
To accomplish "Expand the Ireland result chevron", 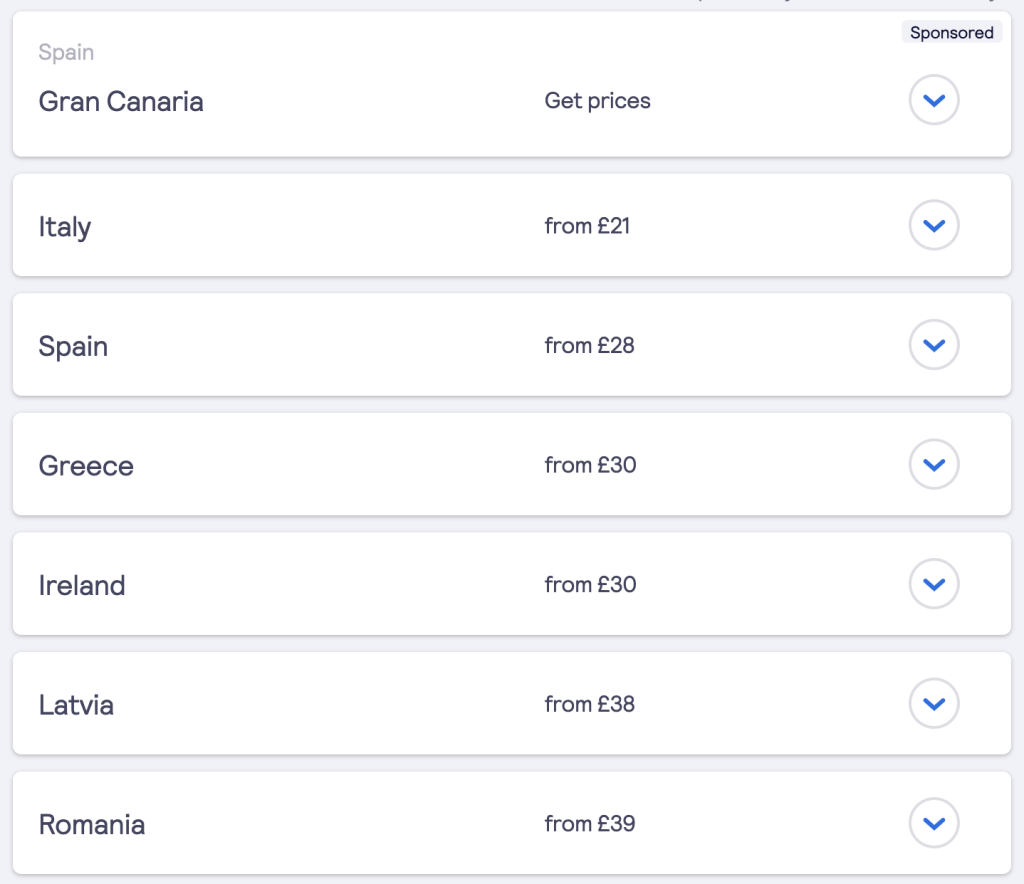I will [933, 584].
